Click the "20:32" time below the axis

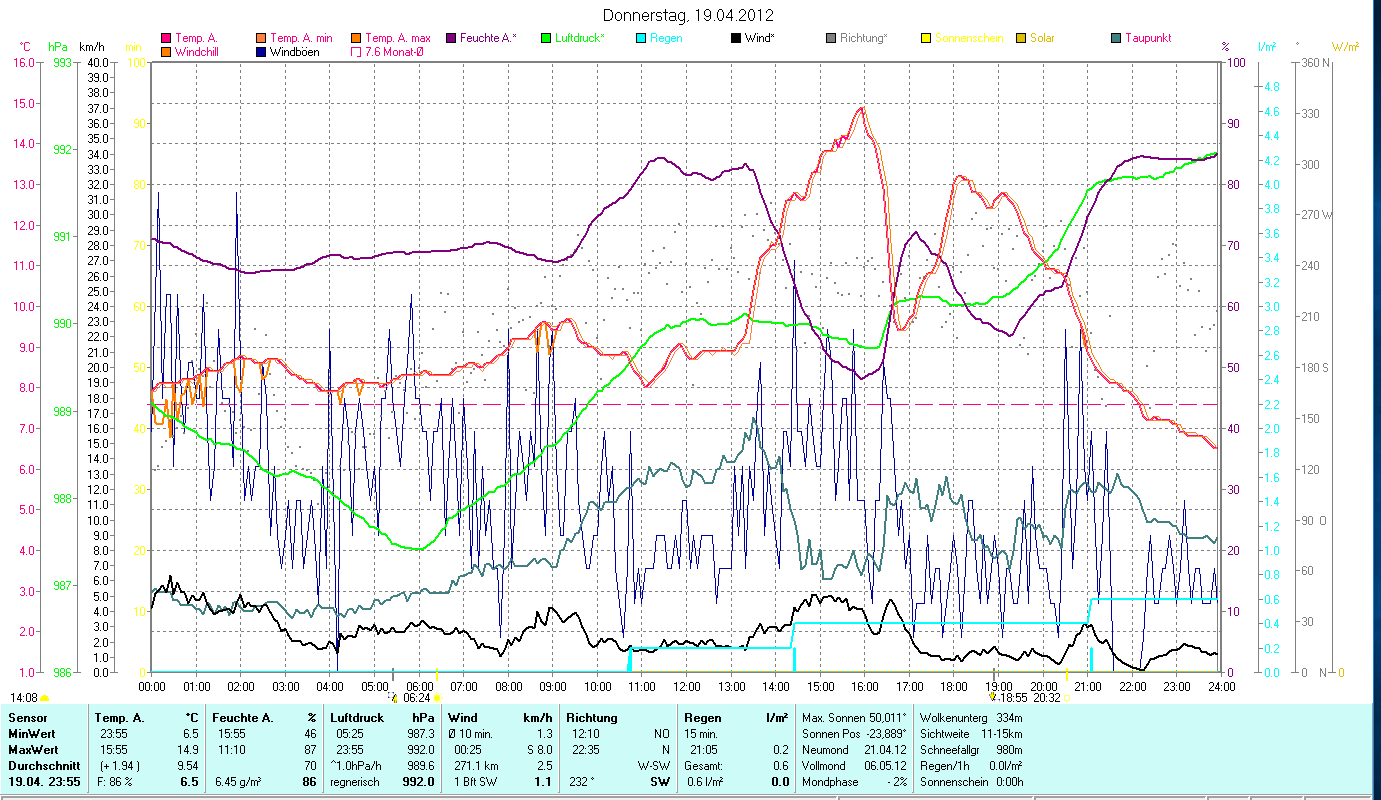pyautogui.click(x=1046, y=698)
